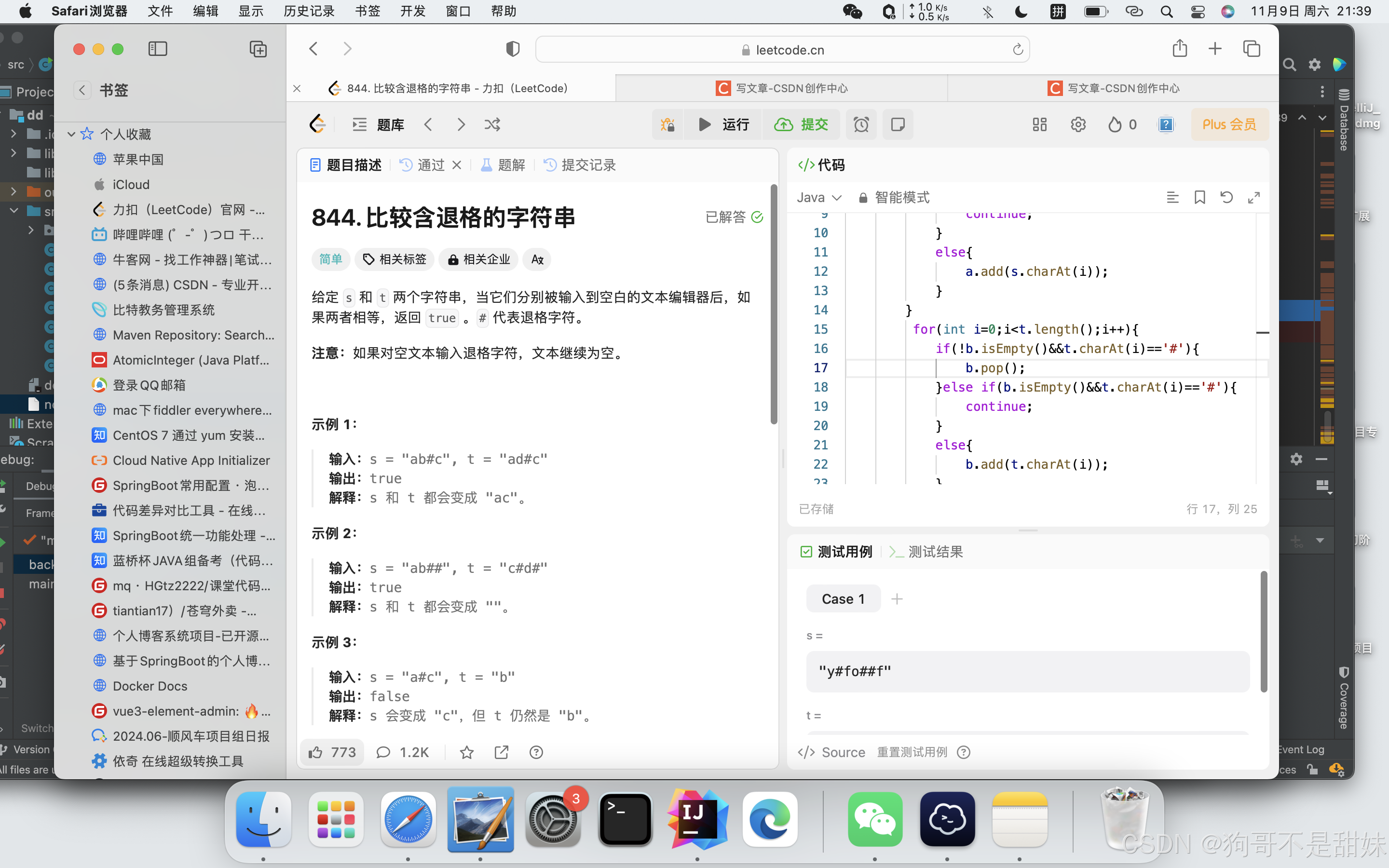1389x868 pixels.
Task: Open the 历史记录 menu in menu bar
Action: (309, 11)
